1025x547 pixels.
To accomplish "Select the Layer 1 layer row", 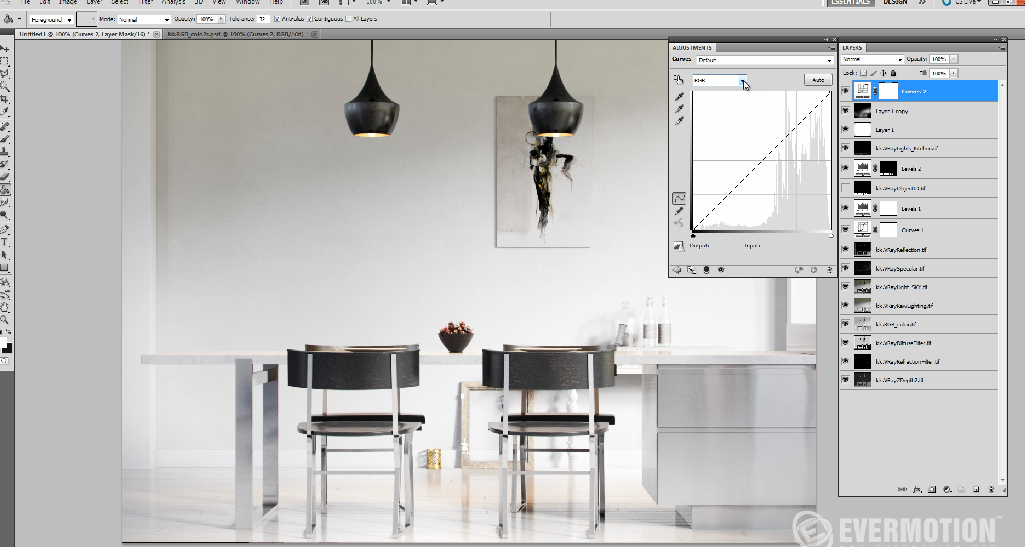I will pyautogui.click(x=920, y=130).
